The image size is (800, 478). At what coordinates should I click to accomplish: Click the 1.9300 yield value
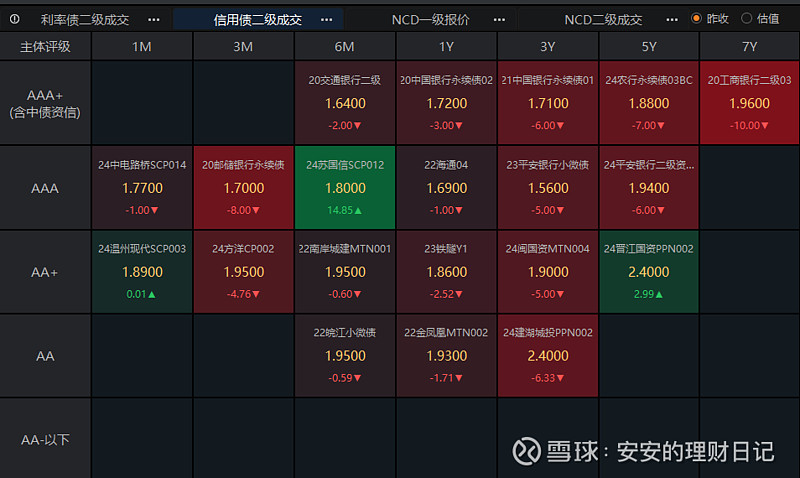[x=447, y=356]
